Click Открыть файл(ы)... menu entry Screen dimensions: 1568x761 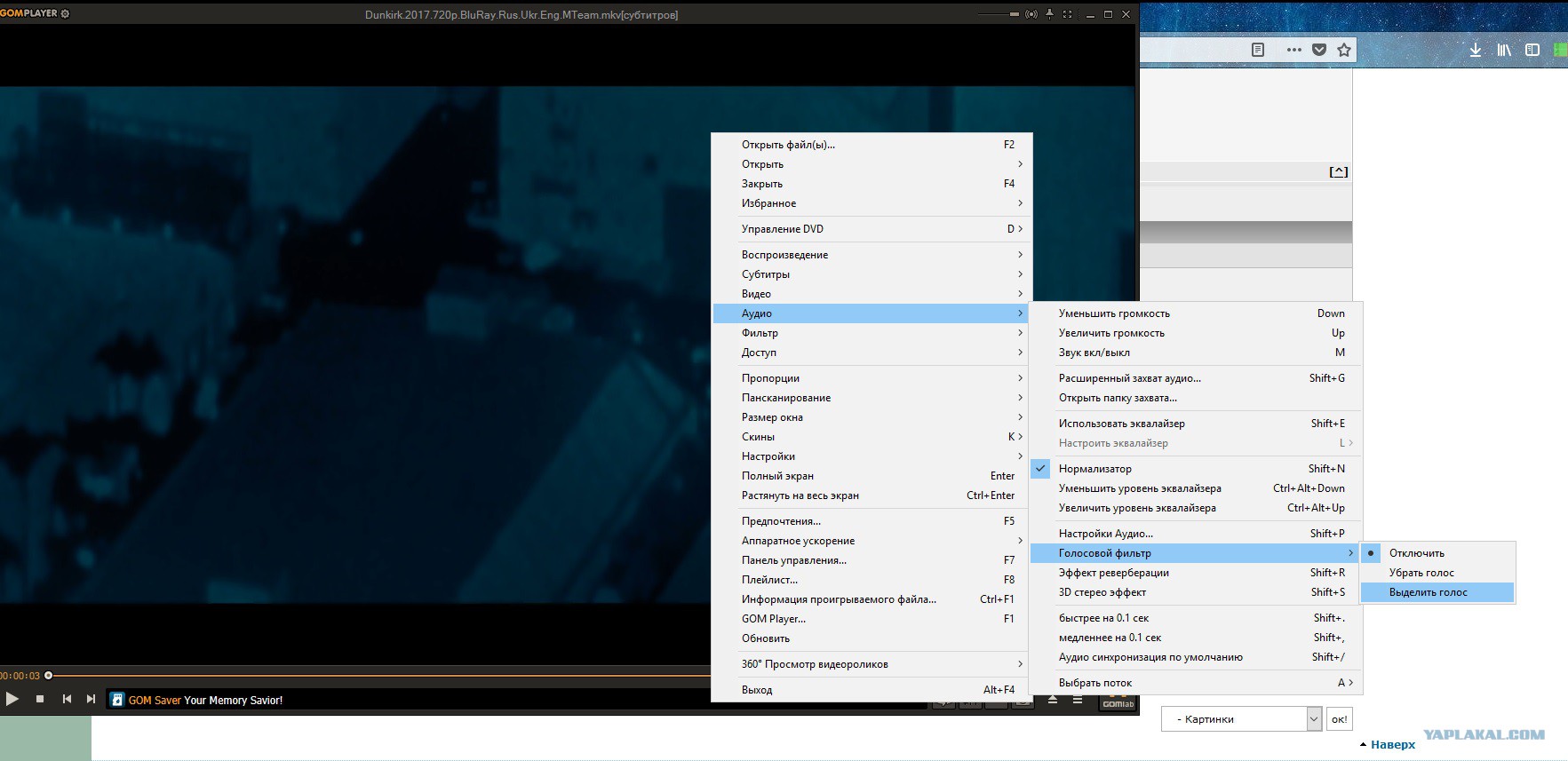pyautogui.click(x=787, y=145)
